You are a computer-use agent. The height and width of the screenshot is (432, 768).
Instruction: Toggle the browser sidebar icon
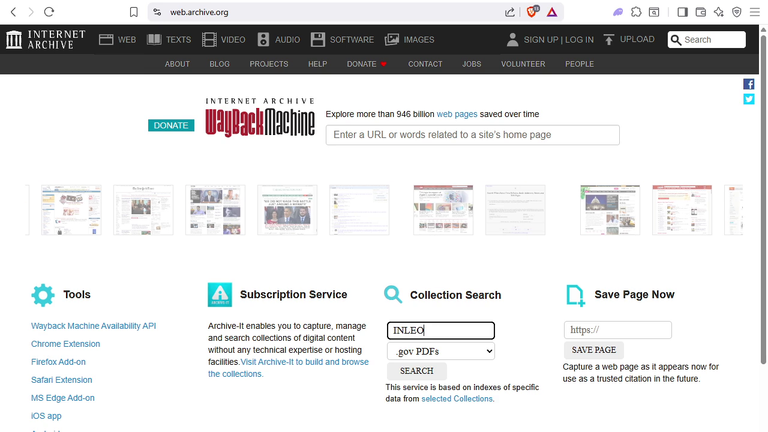point(682,12)
